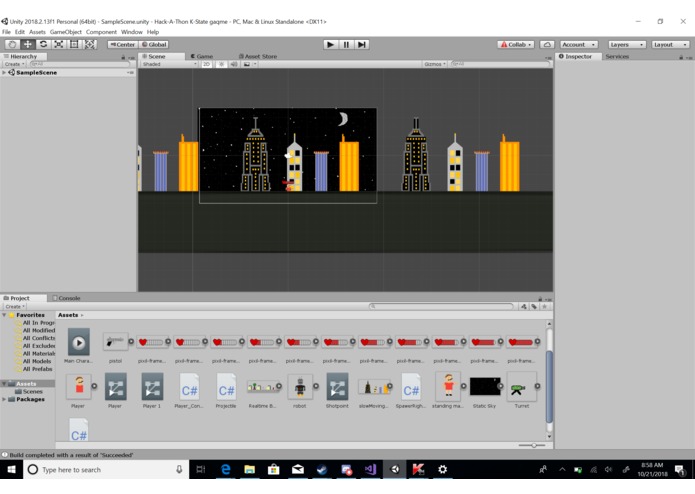Image resolution: width=695 pixels, height=494 pixels.
Task: Select the Projectile C# script
Action: coord(226,391)
